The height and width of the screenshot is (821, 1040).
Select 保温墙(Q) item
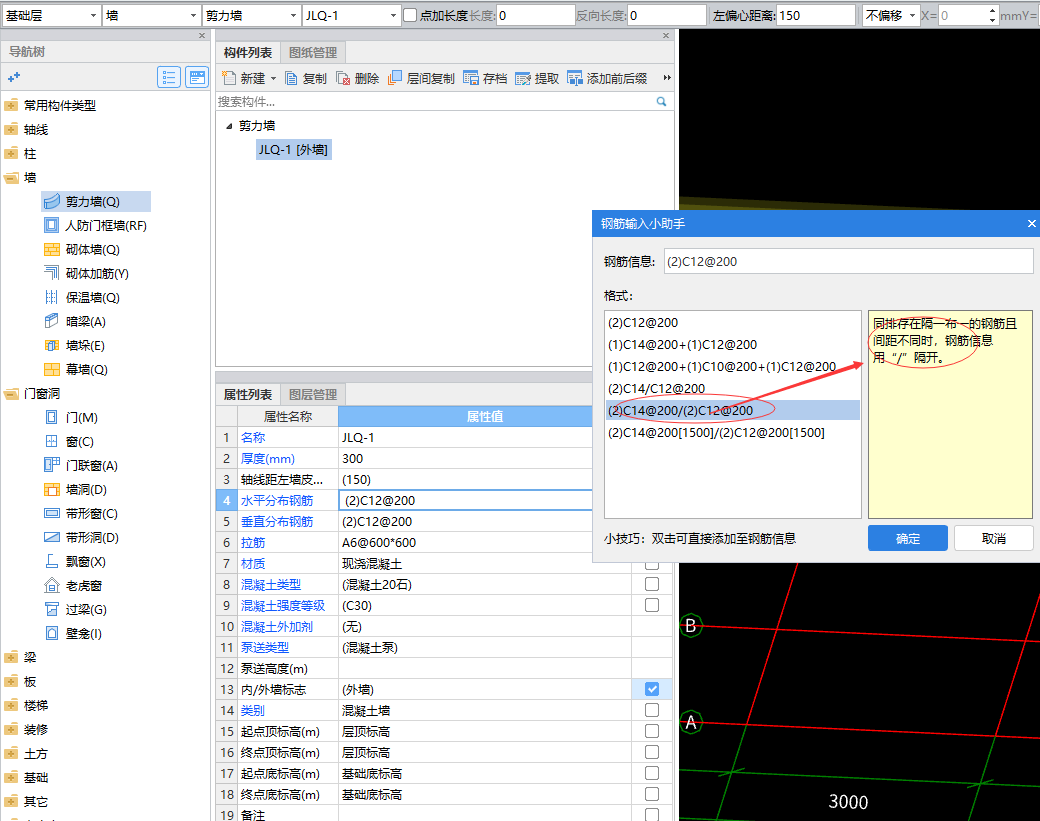tap(82, 297)
